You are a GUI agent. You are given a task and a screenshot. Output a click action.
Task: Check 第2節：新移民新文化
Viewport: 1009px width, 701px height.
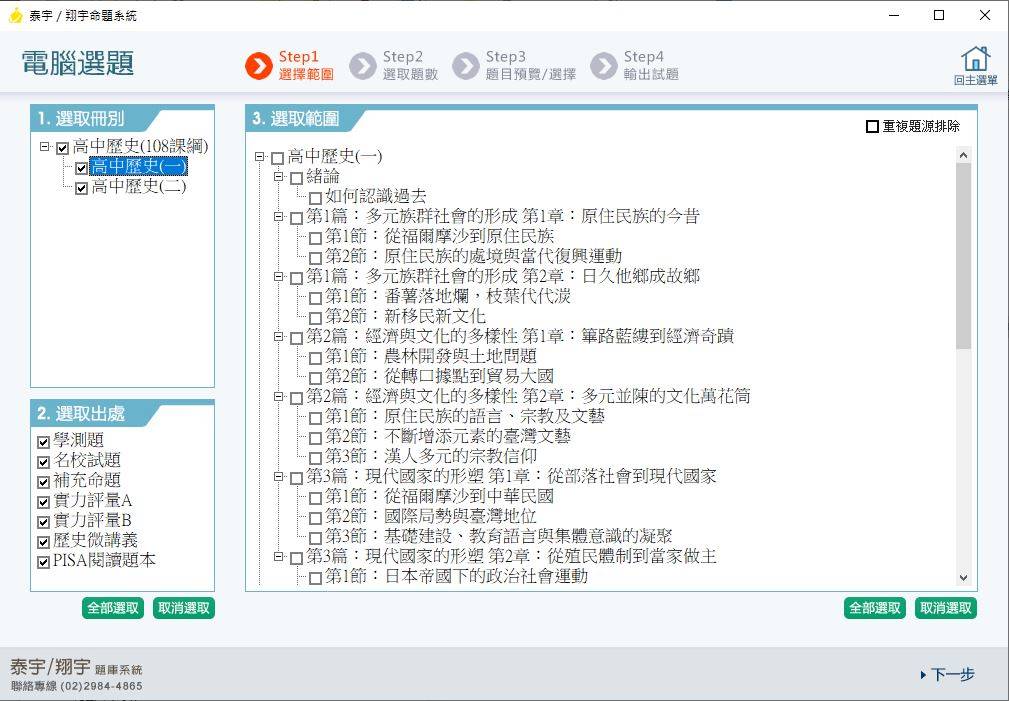pos(315,317)
